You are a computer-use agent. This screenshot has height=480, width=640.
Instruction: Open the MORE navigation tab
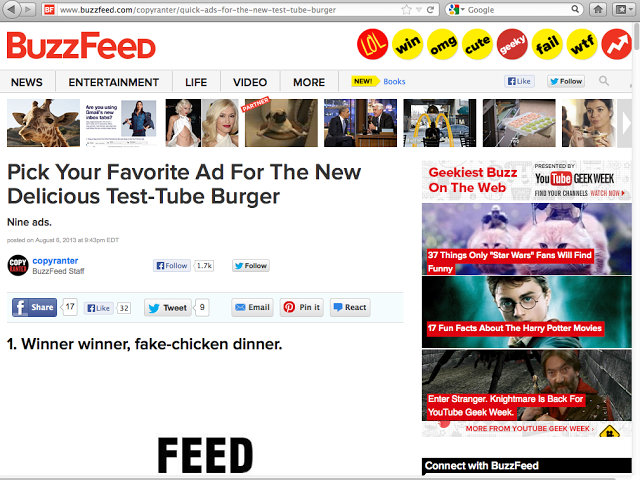tap(309, 82)
